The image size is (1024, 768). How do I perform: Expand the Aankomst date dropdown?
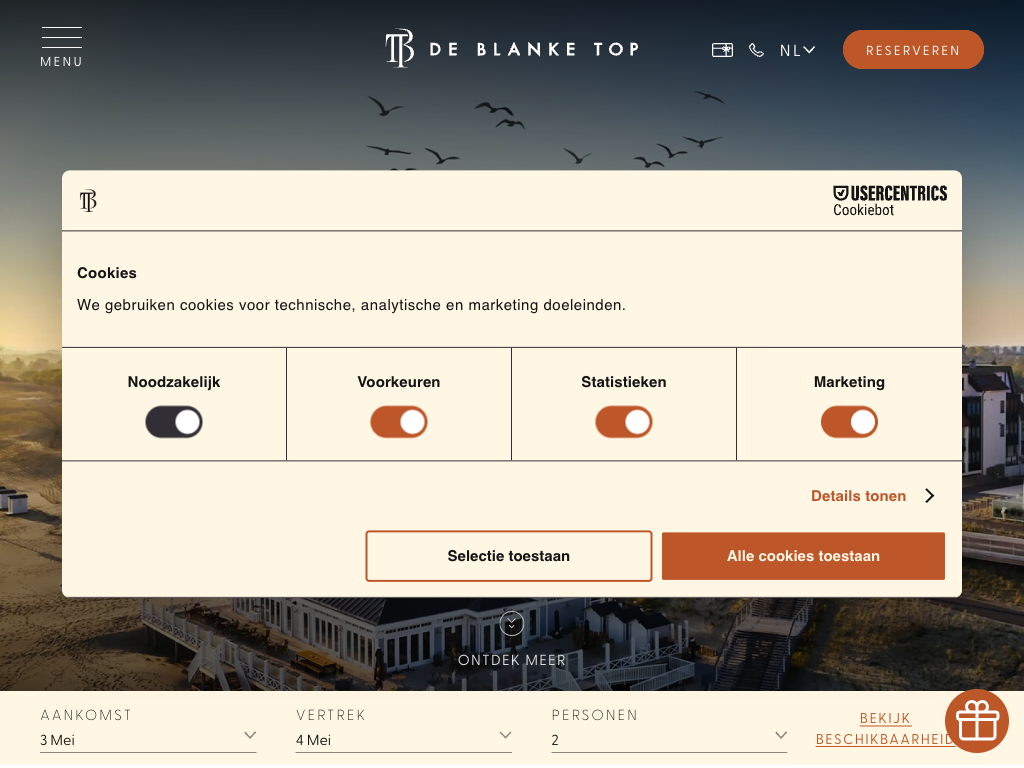[148, 739]
